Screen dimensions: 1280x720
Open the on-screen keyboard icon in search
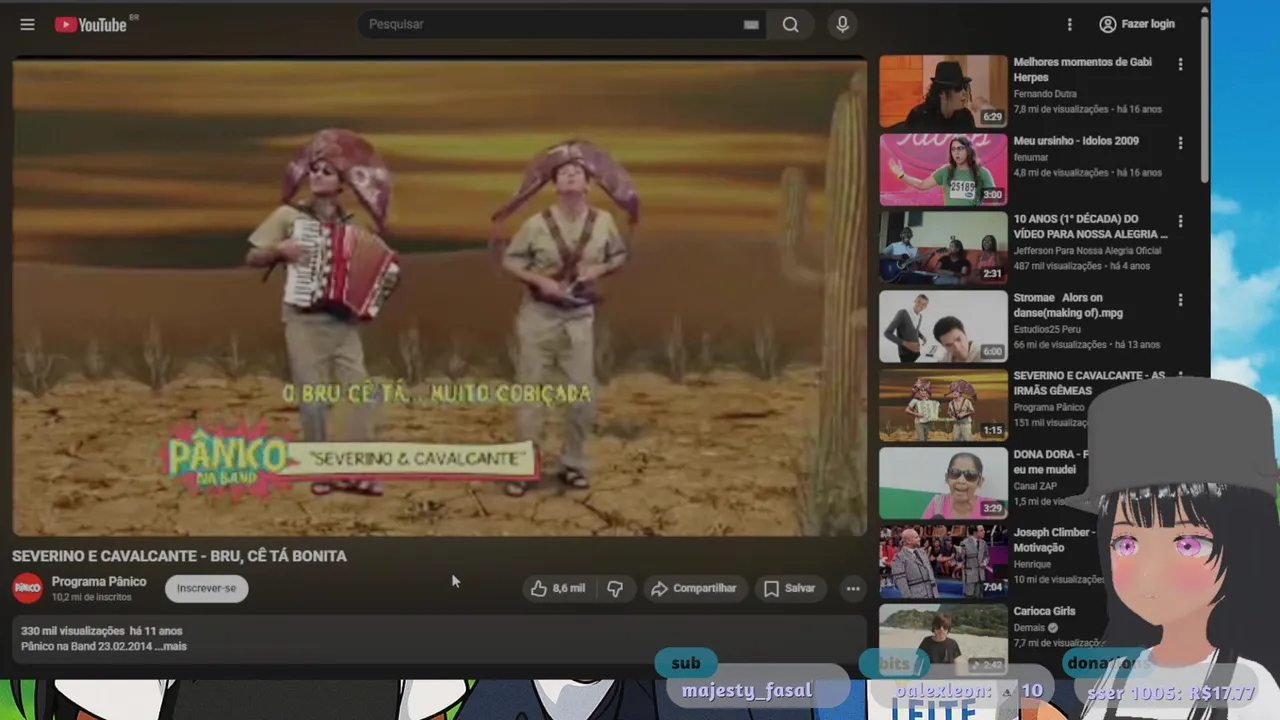(x=751, y=25)
